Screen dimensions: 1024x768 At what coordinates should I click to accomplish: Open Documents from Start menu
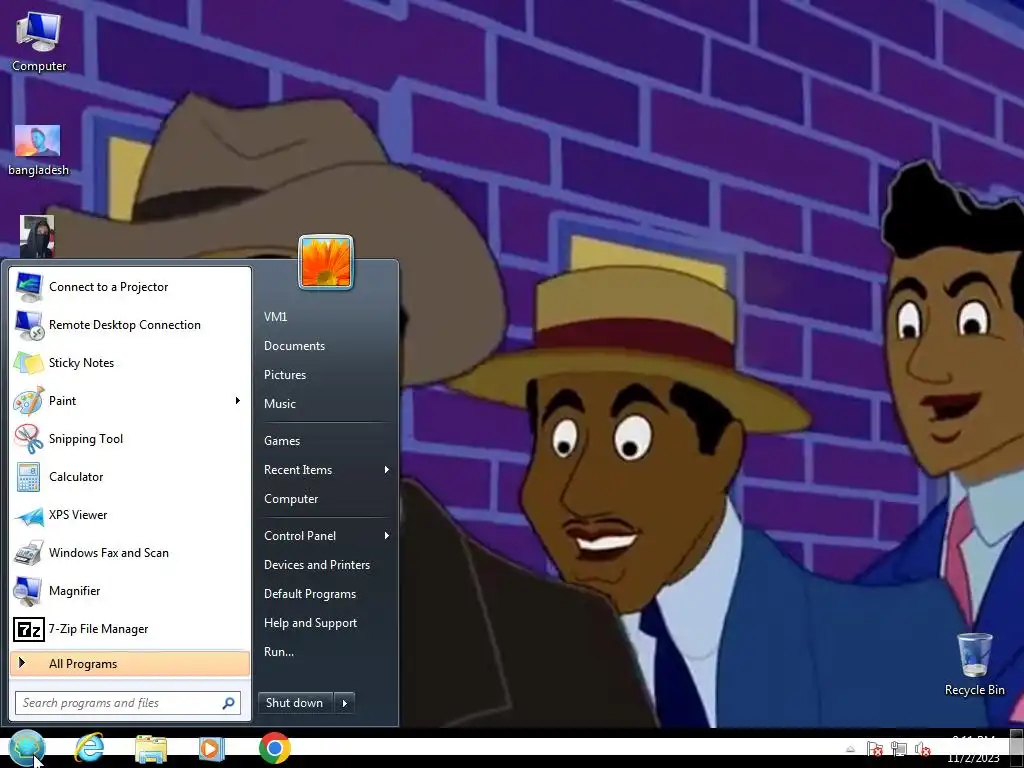[x=295, y=346]
